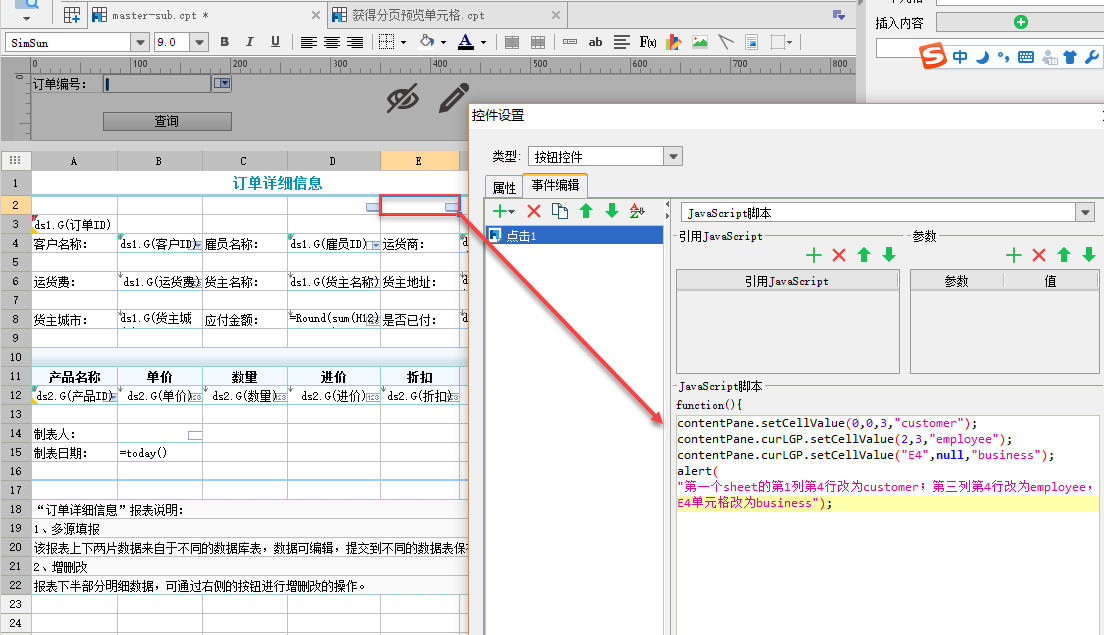Image resolution: width=1104 pixels, height=635 pixels.
Task: Select the 点击1 event in list
Action: 574,236
